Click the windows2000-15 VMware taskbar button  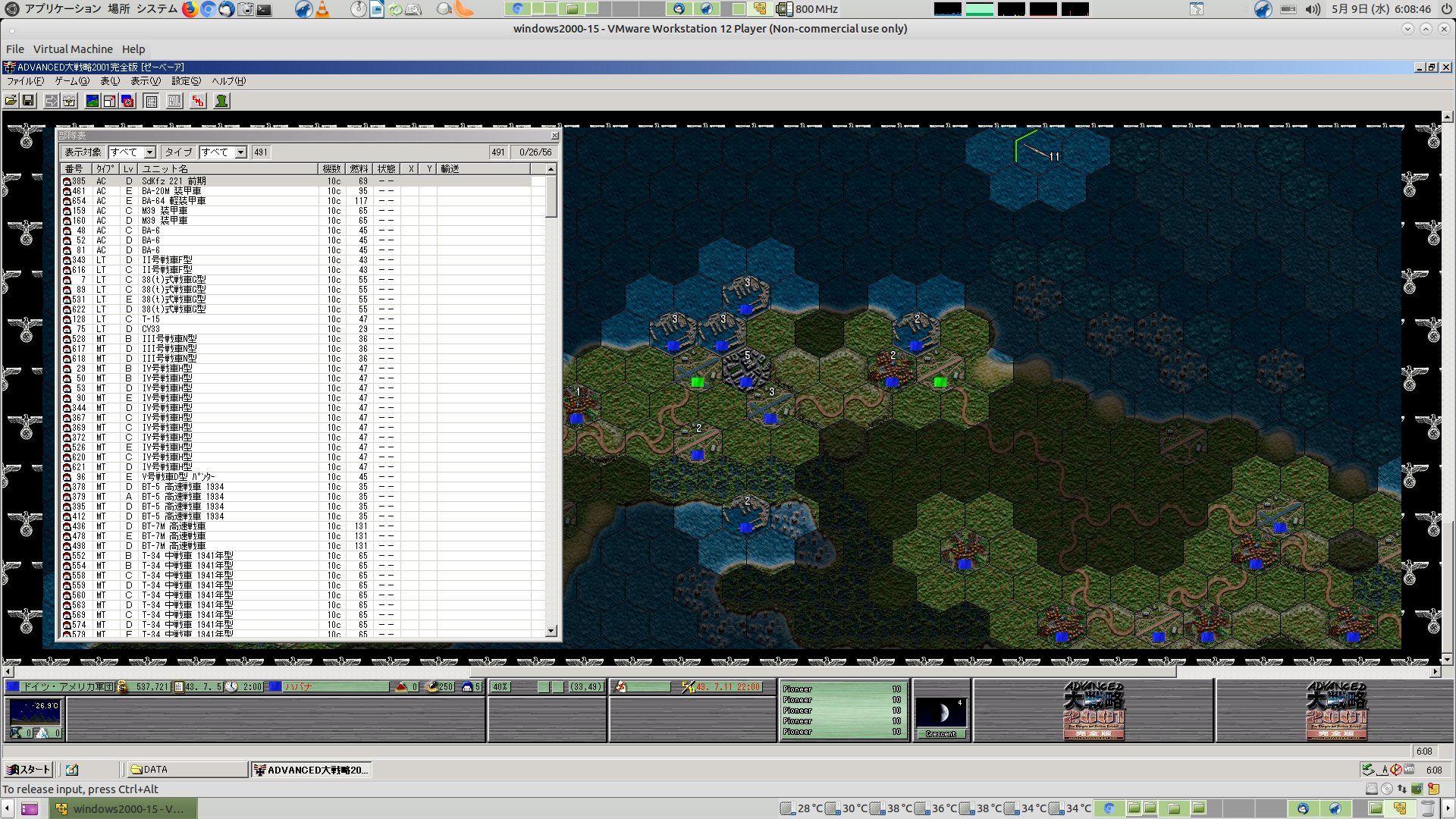(x=124, y=808)
